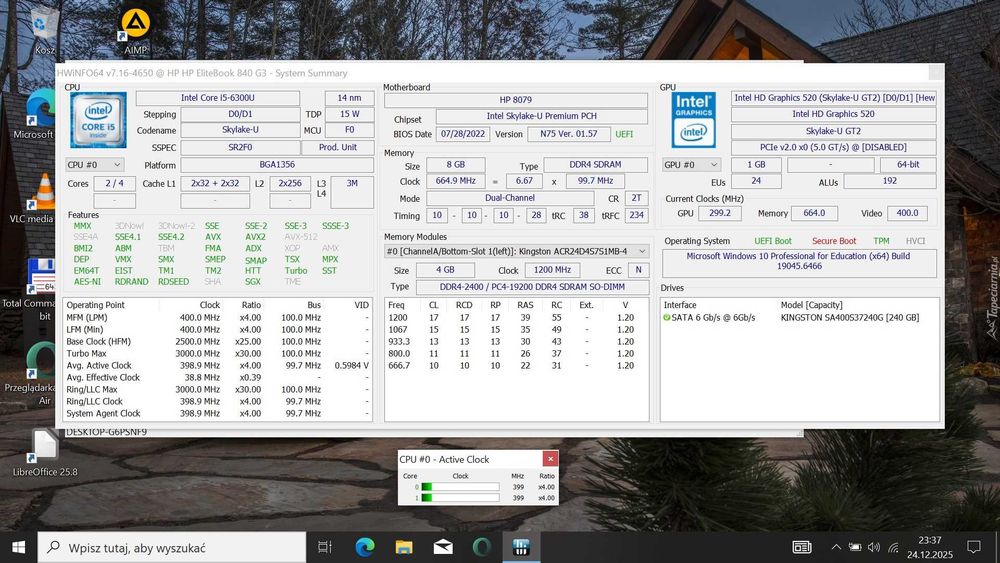Click the Intel Core i5 CPU logo
The width and height of the screenshot is (1000, 563).
point(98,120)
